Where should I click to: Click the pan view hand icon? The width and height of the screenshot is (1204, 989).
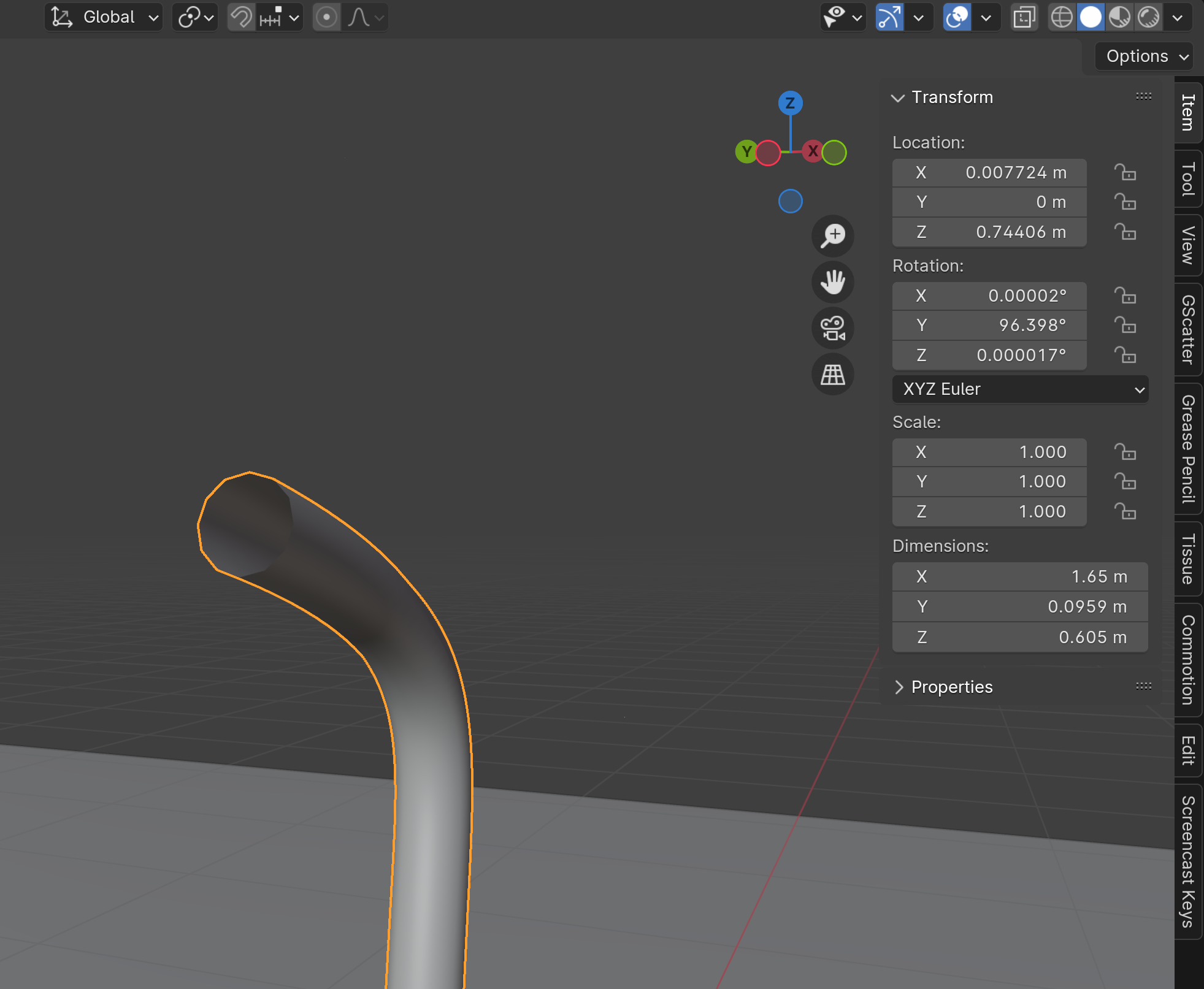click(832, 282)
